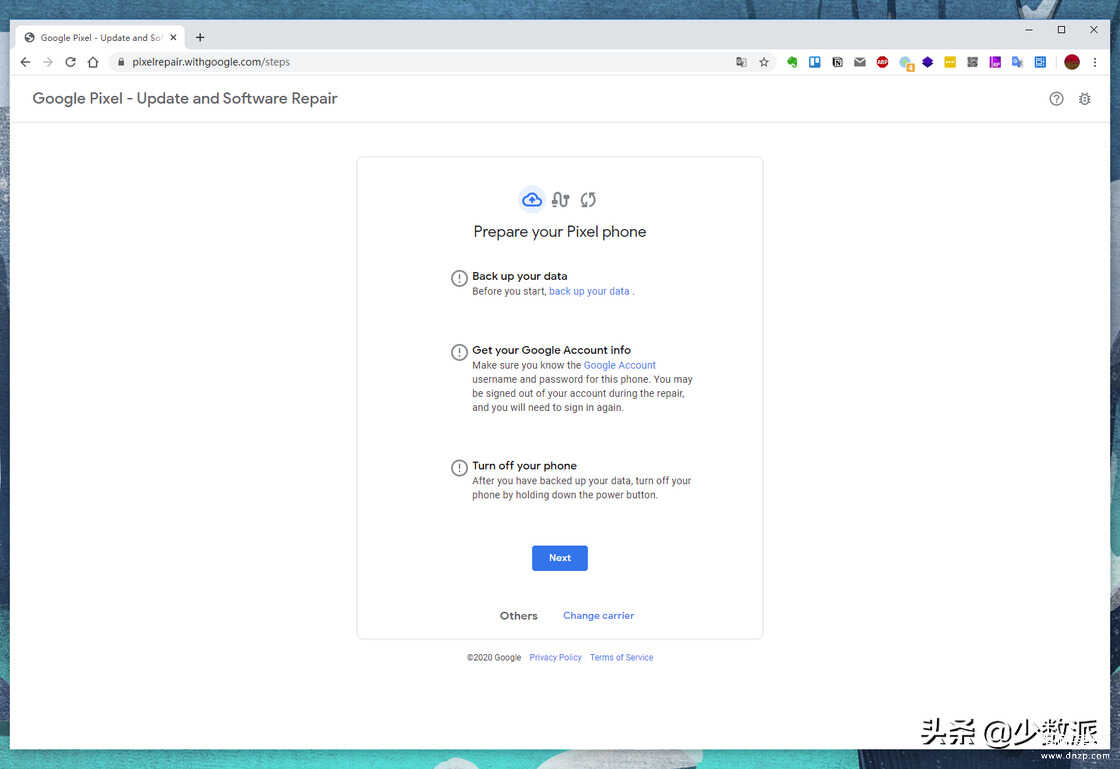The image size is (1120, 769).
Task: Open the browser home page
Action: [x=93, y=62]
